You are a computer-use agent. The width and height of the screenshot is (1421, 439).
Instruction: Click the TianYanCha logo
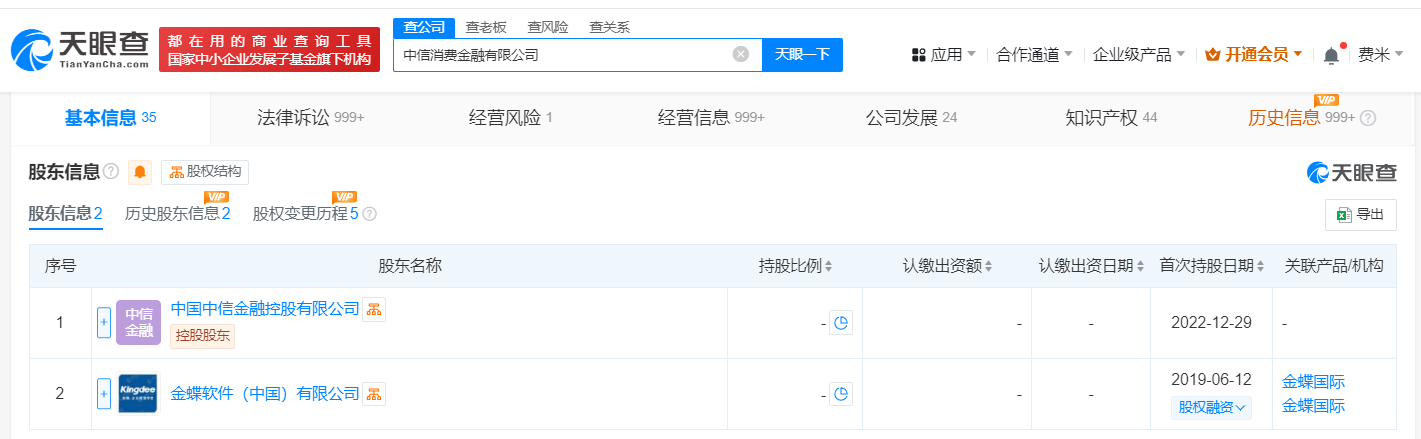click(79, 50)
